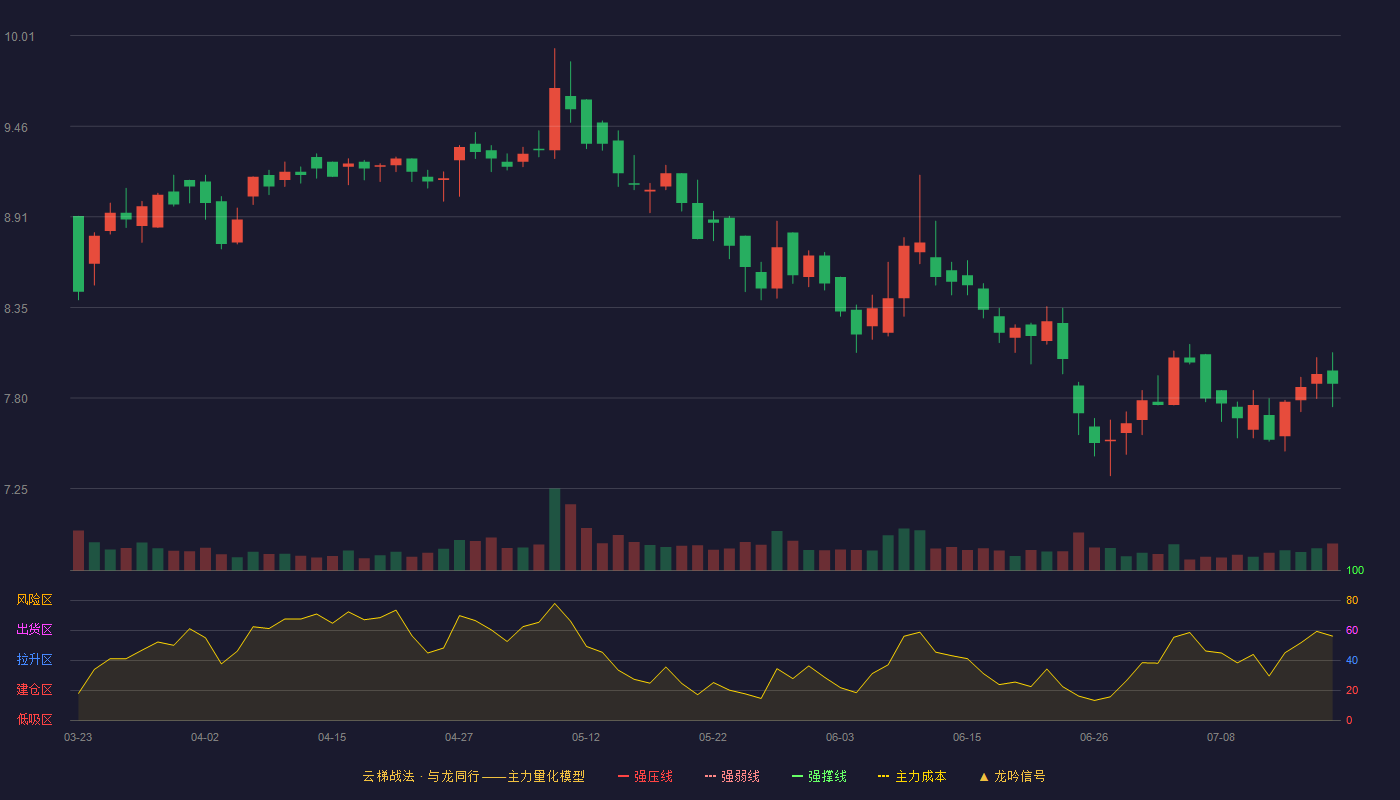Click the magenta 60 indicator axis value

[1352, 630]
